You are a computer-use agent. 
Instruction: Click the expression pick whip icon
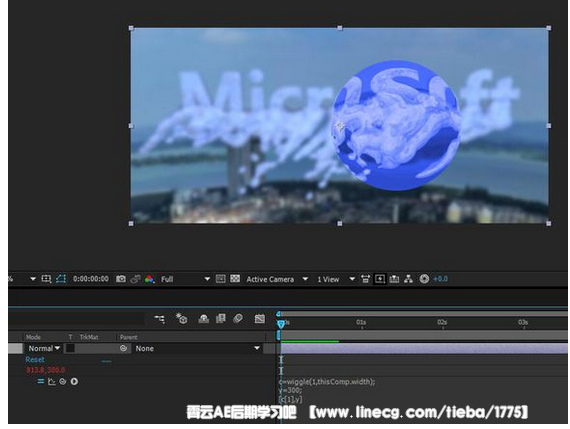tap(63, 381)
